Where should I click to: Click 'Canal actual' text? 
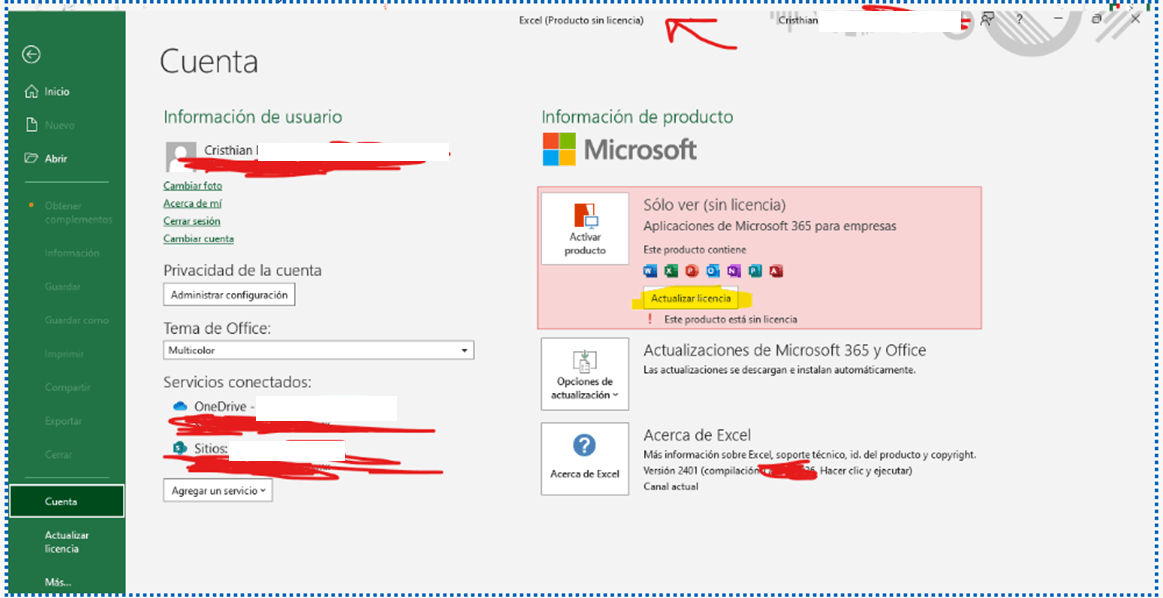671,487
